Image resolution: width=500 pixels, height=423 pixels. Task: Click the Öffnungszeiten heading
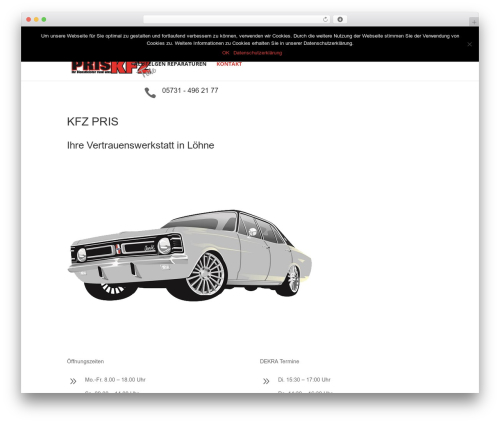85,361
